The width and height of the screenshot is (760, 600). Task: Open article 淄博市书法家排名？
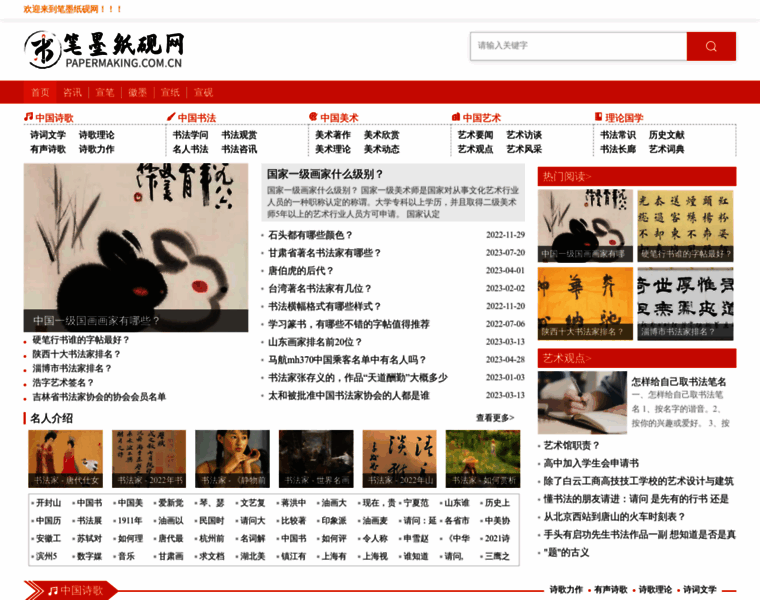tap(72, 368)
